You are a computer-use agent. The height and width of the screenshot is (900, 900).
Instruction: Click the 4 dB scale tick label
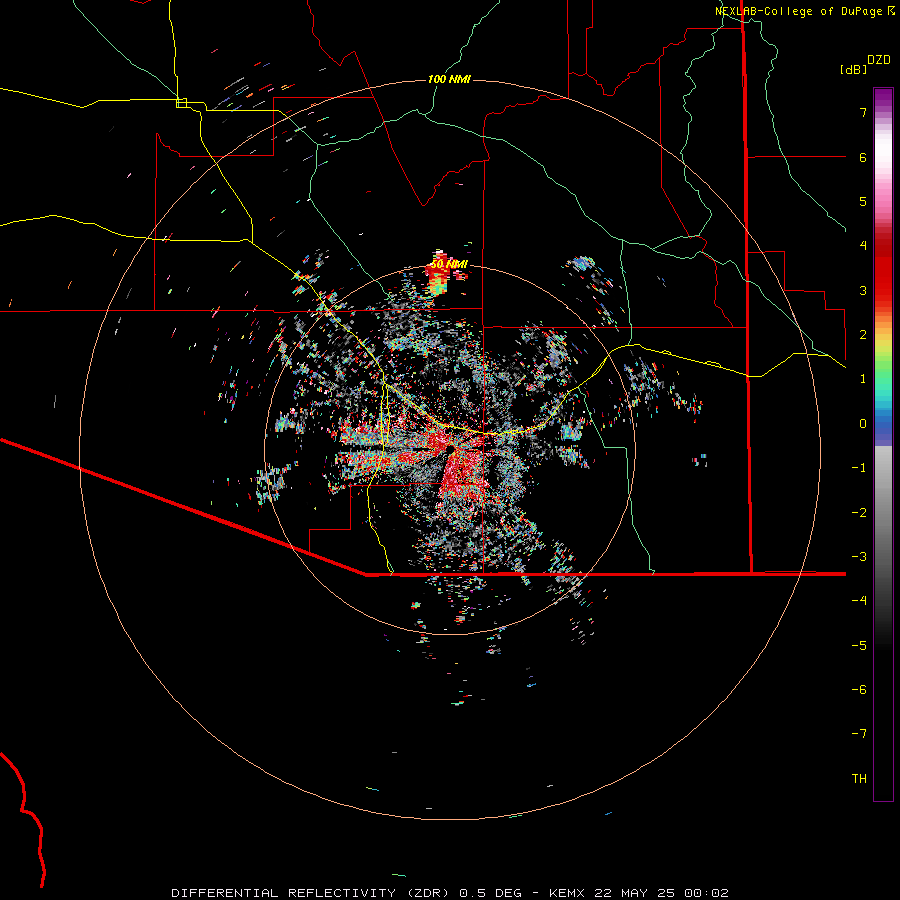863,246
